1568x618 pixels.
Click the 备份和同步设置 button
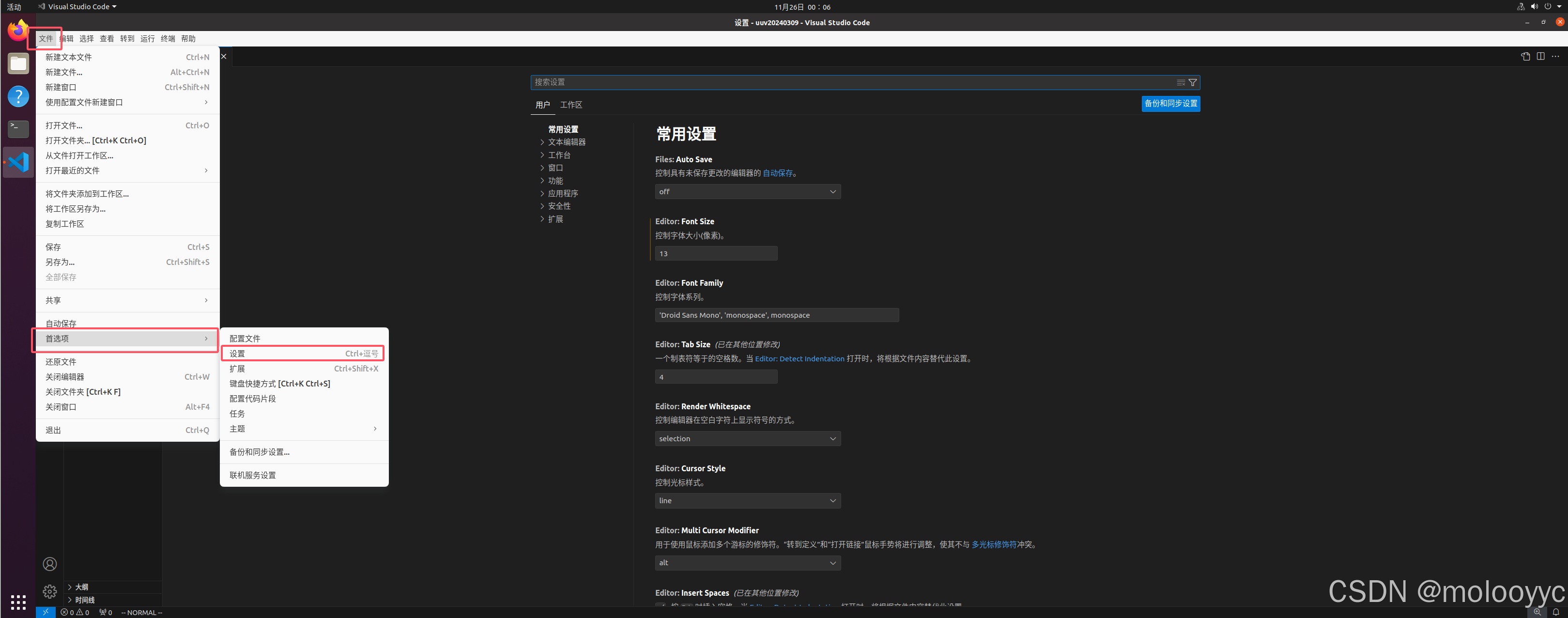(1170, 104)
